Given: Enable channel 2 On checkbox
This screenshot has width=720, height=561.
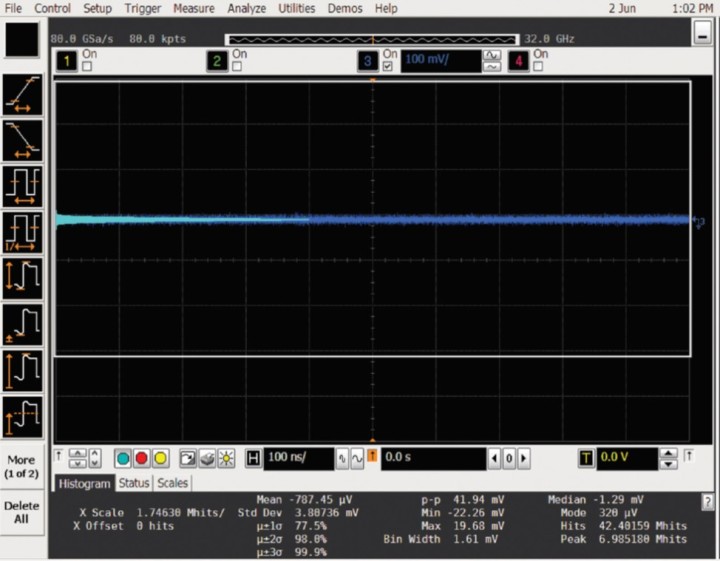Looking at the screenshot, I should point(237,67).
